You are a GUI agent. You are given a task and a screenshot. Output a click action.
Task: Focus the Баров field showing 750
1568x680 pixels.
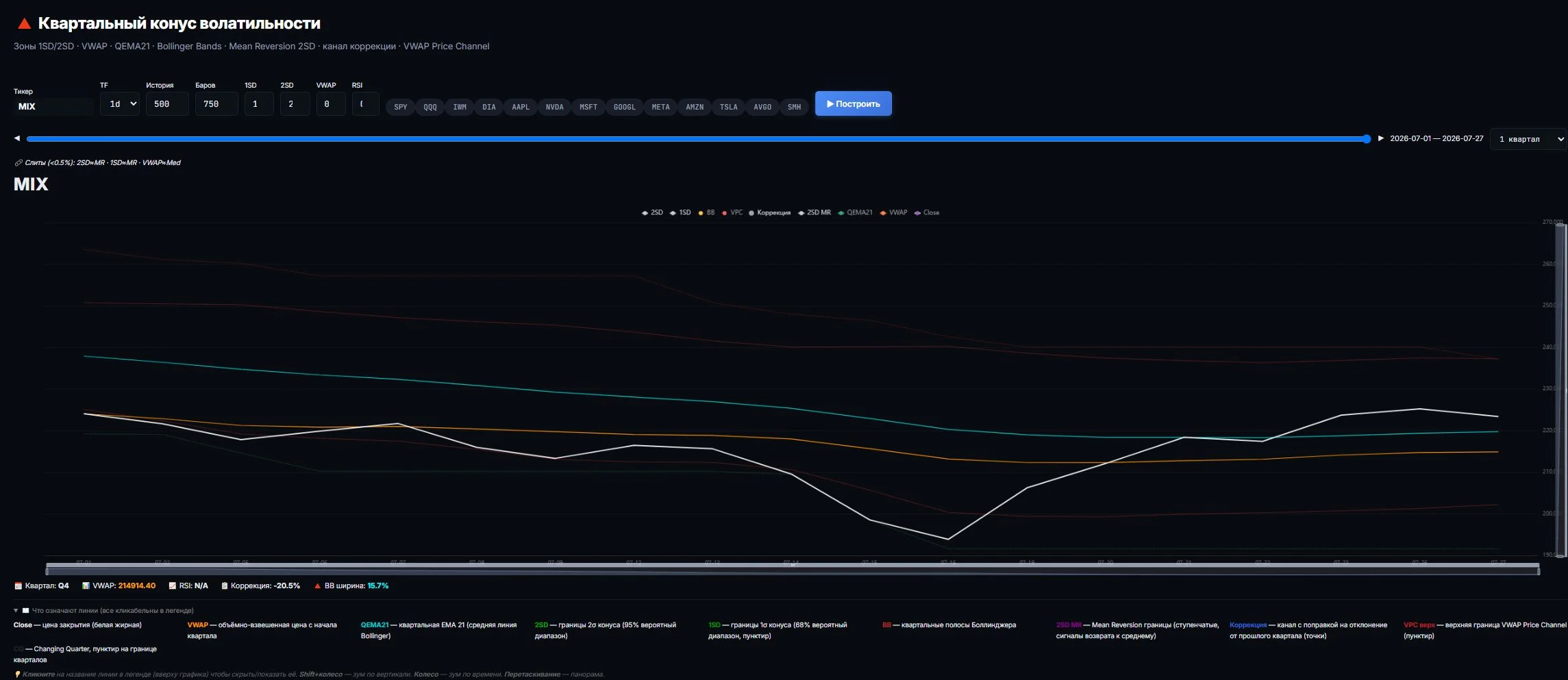point(216,104)
